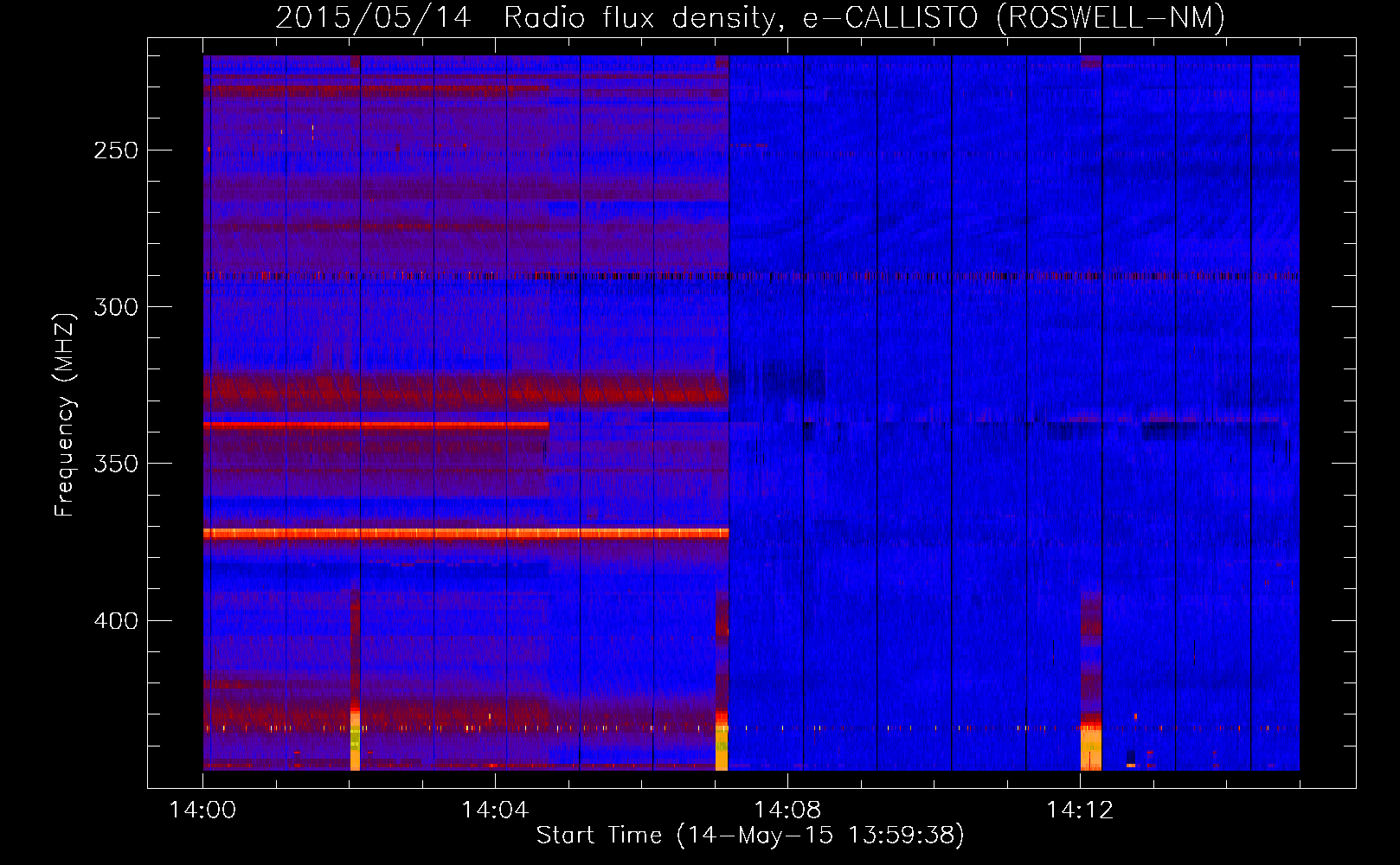
Task: Click the 14:08 time tick label
Action: (x=787, y=810)
